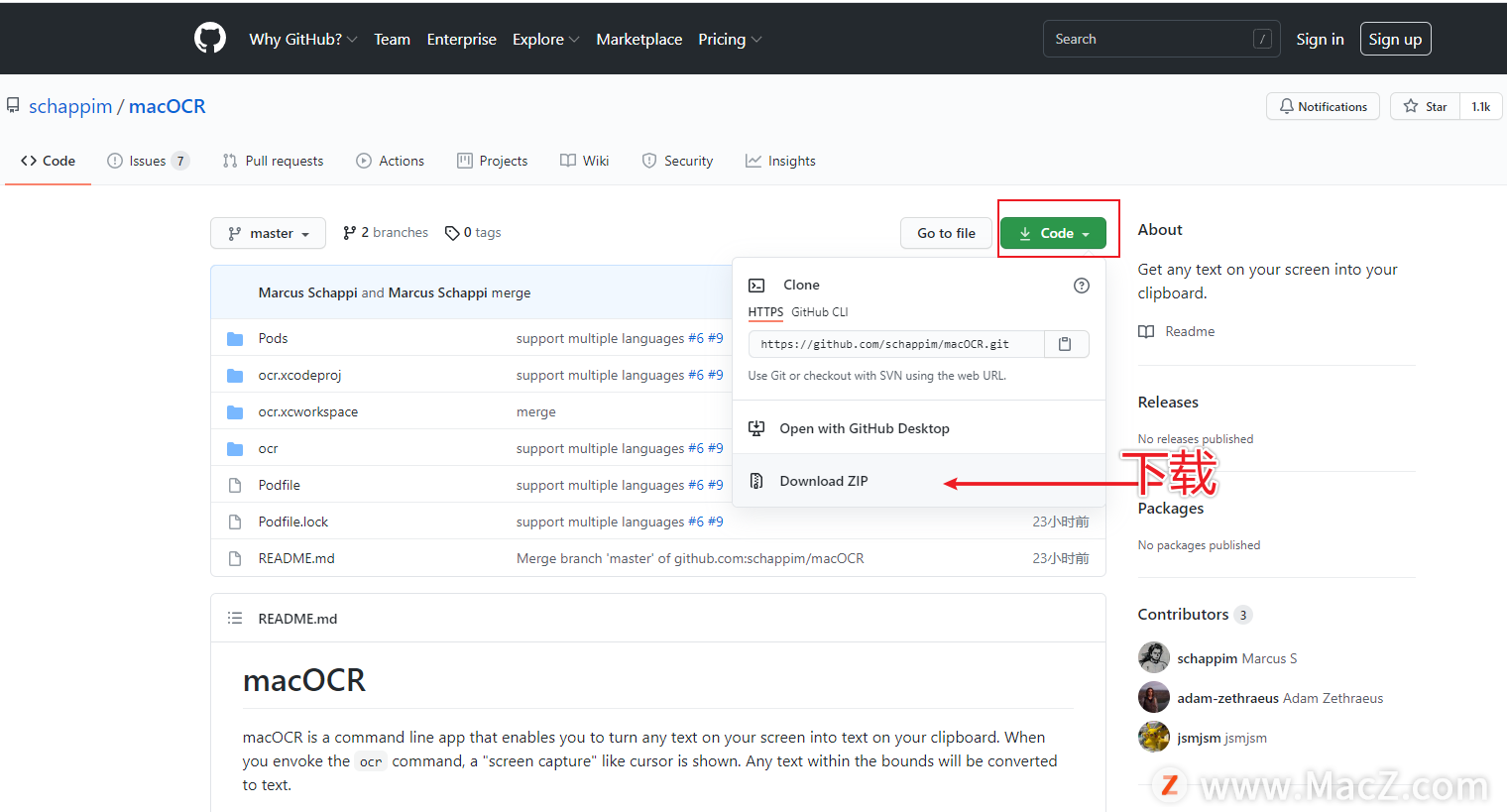Click the Sign up button
The height and width of the screenshot is (812, 1507).
[1396, 39]
